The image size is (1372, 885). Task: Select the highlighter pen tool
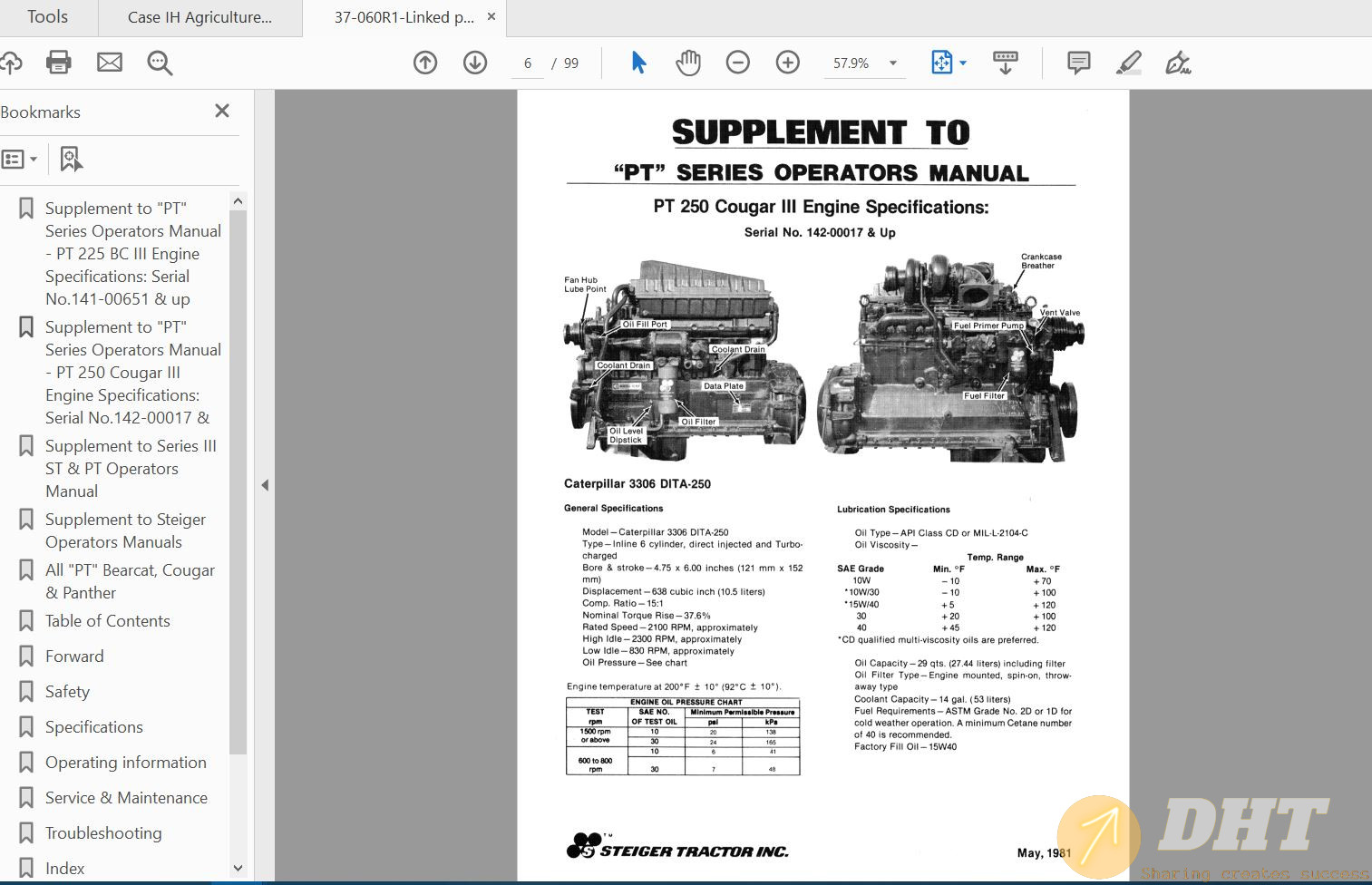(1128, 63)
